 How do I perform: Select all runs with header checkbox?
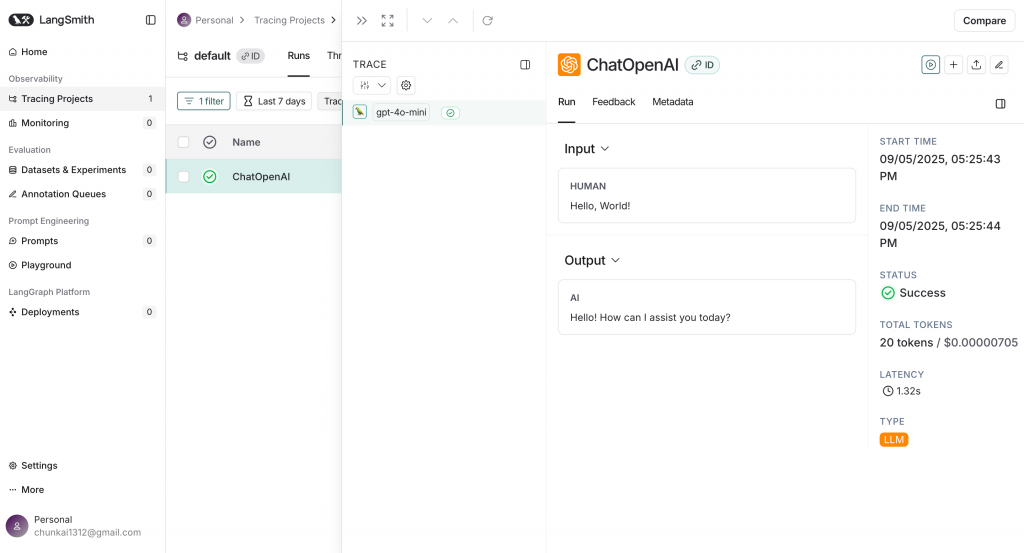coord(184,142)
